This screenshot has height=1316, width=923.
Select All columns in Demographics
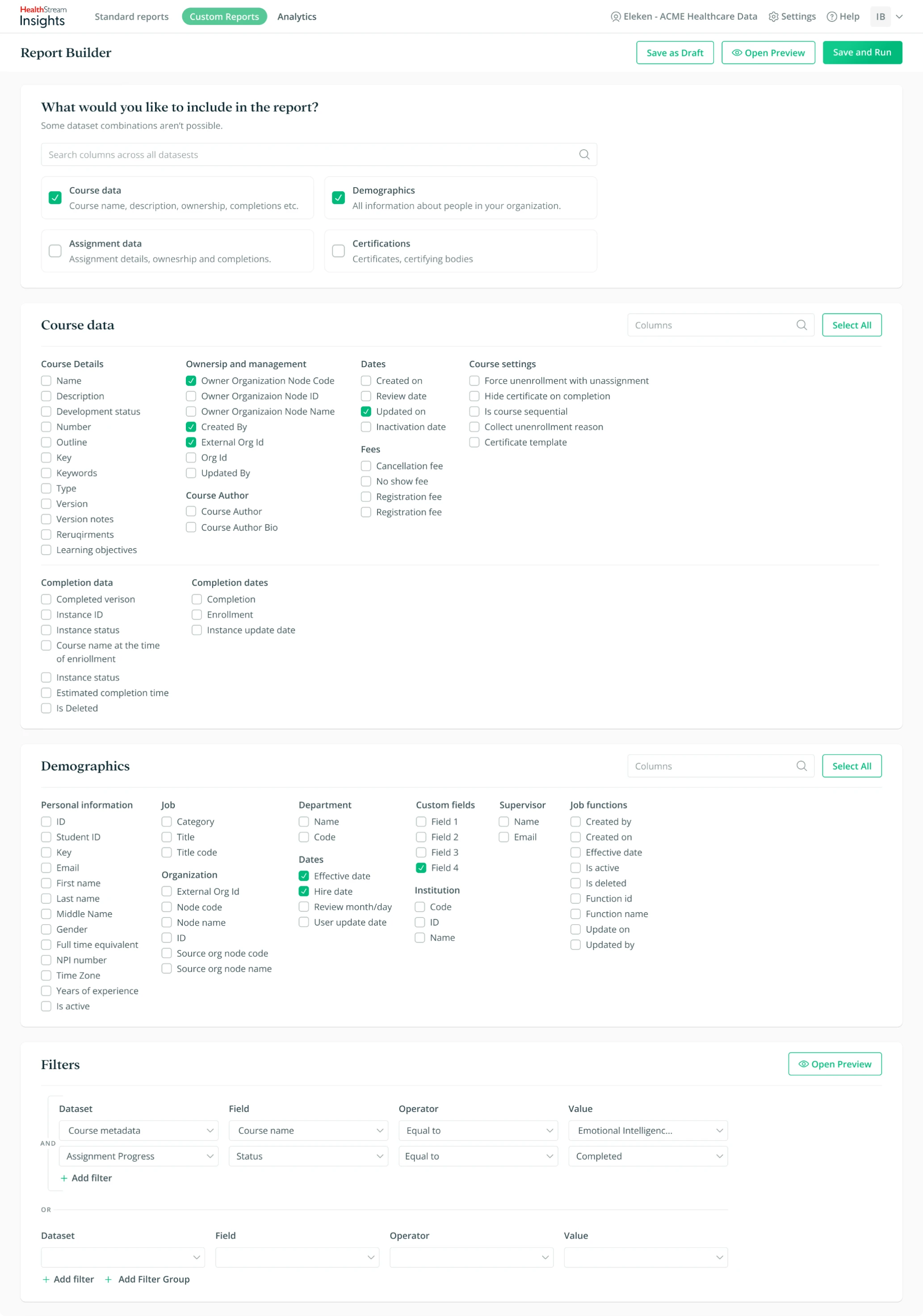click(x=852, y=766)
